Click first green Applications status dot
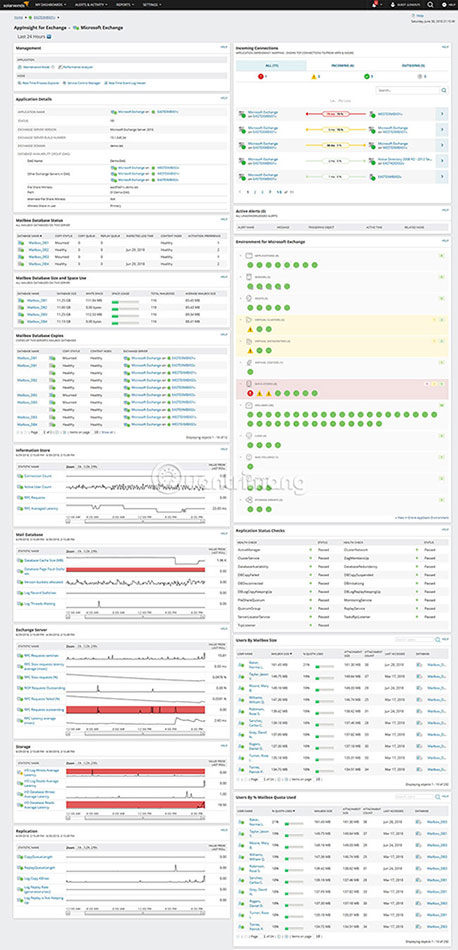This screenshot has height=950, width=458. (249, 265)
